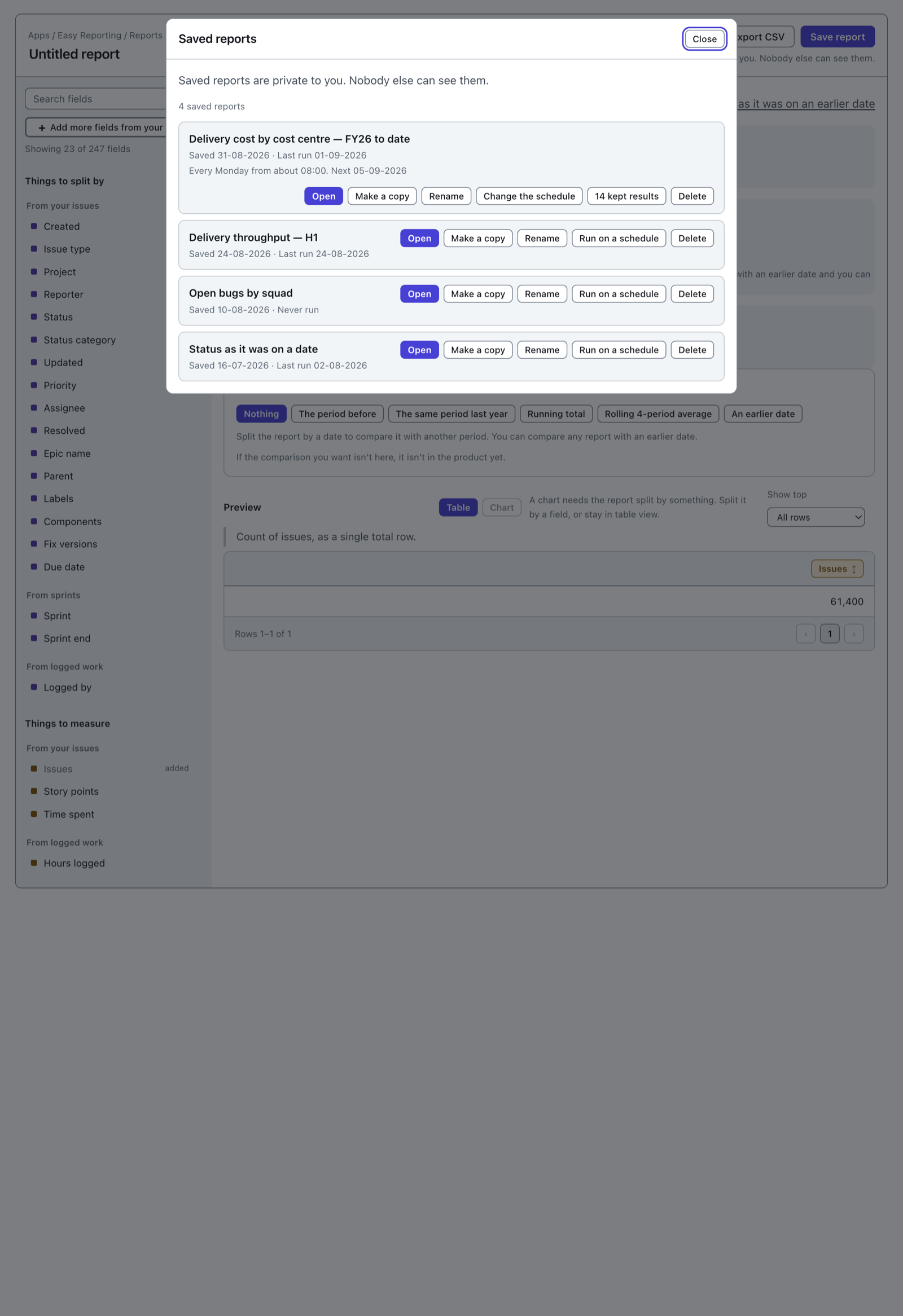Rename the Delivery cost by cost centre report

coord(446,196)
